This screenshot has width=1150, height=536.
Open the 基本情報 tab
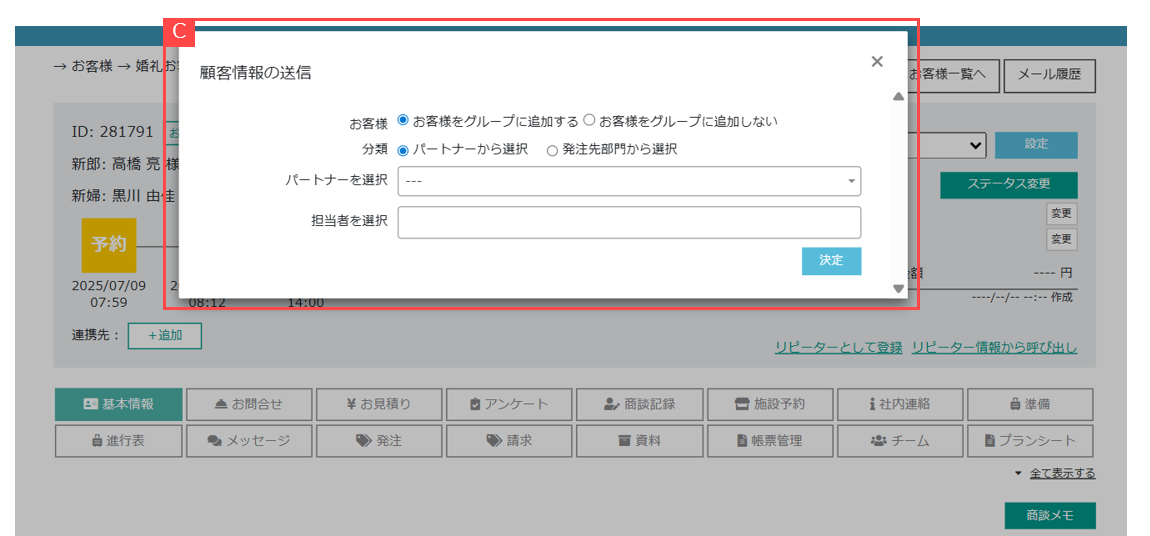coord(119,404)
